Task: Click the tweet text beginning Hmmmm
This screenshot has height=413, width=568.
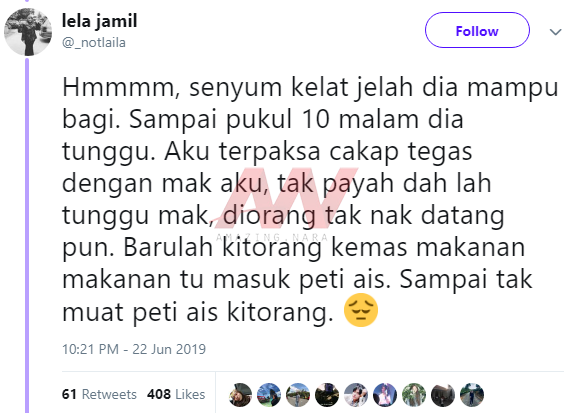Action: click(310, 199)
